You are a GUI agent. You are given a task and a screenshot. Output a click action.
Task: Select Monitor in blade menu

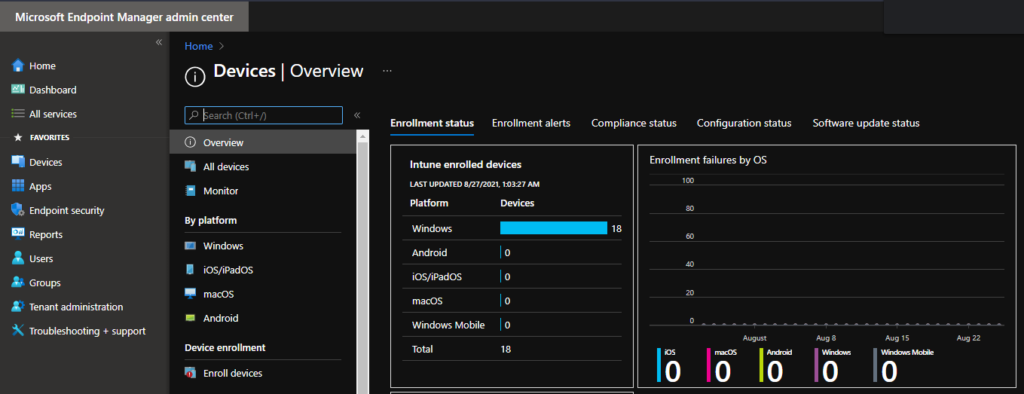221,191
